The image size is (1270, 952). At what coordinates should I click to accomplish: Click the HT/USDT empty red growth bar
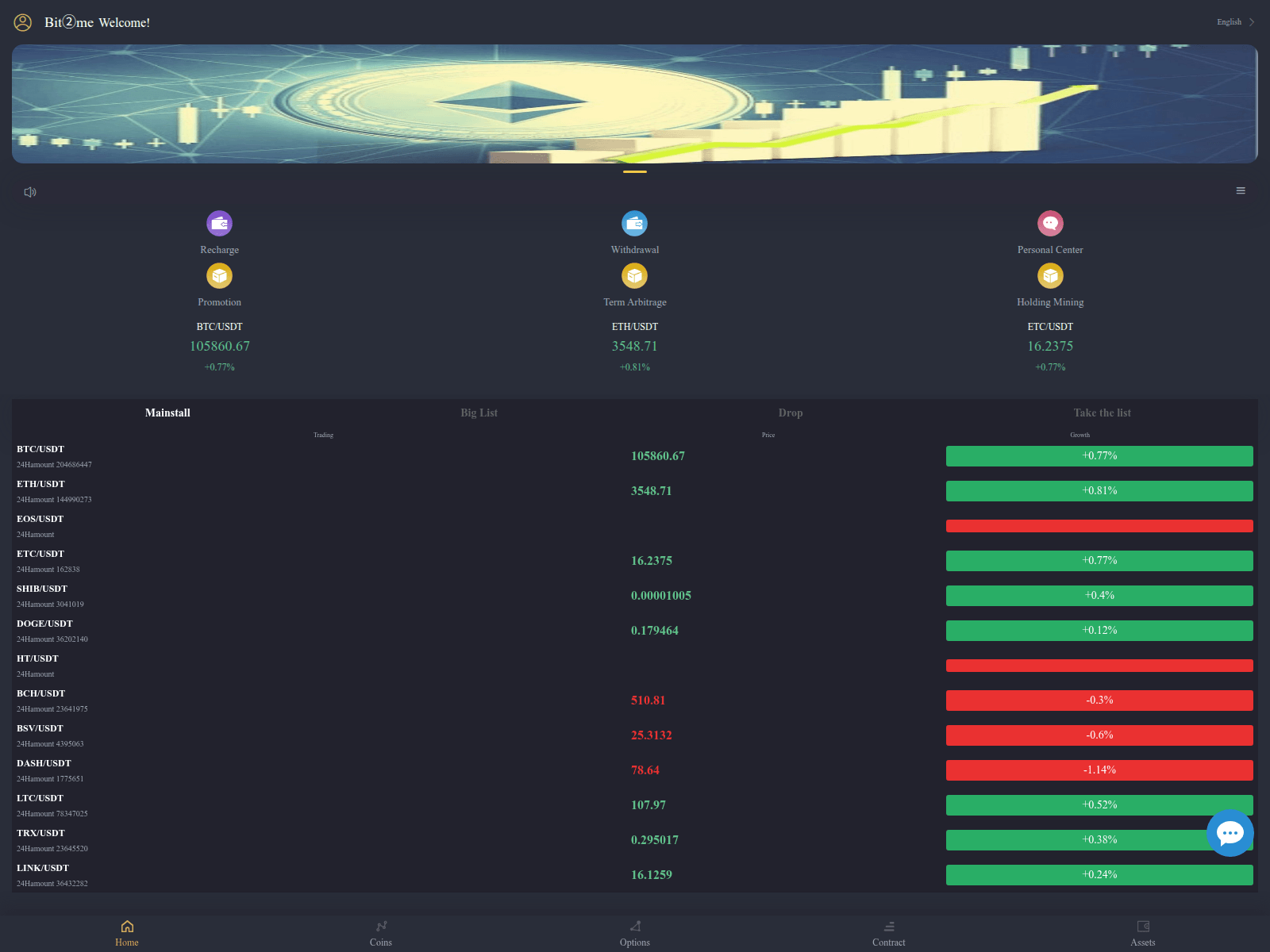point(1099,666)
